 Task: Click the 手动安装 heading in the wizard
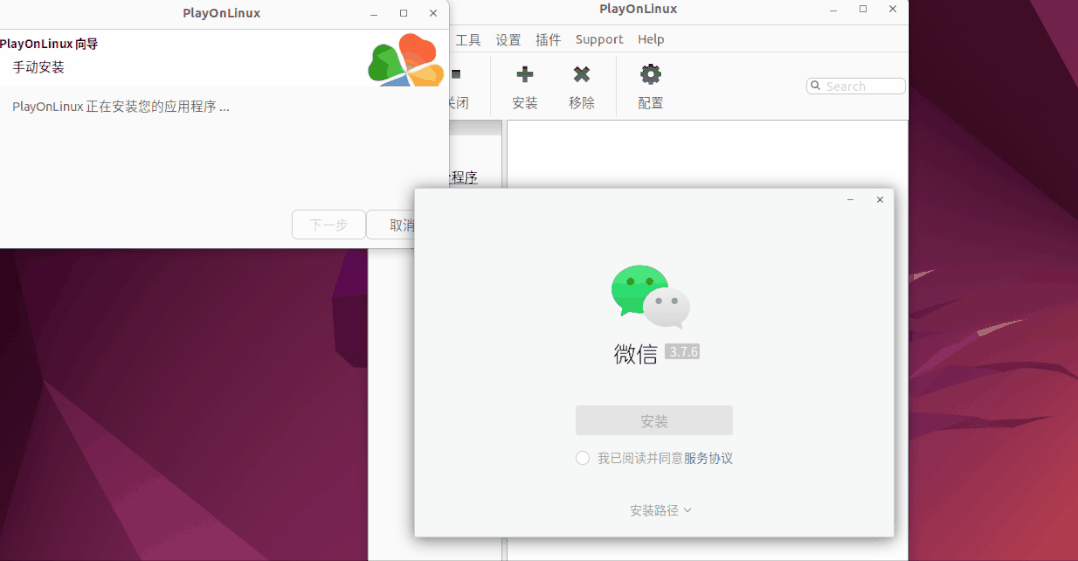pos(38,67)
